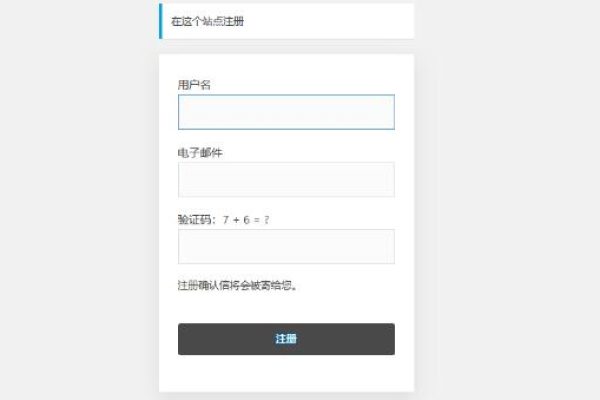Place cursor in the box below 电子邮件
This screenshot has width=600, height=400.
(x=286, y=179)
